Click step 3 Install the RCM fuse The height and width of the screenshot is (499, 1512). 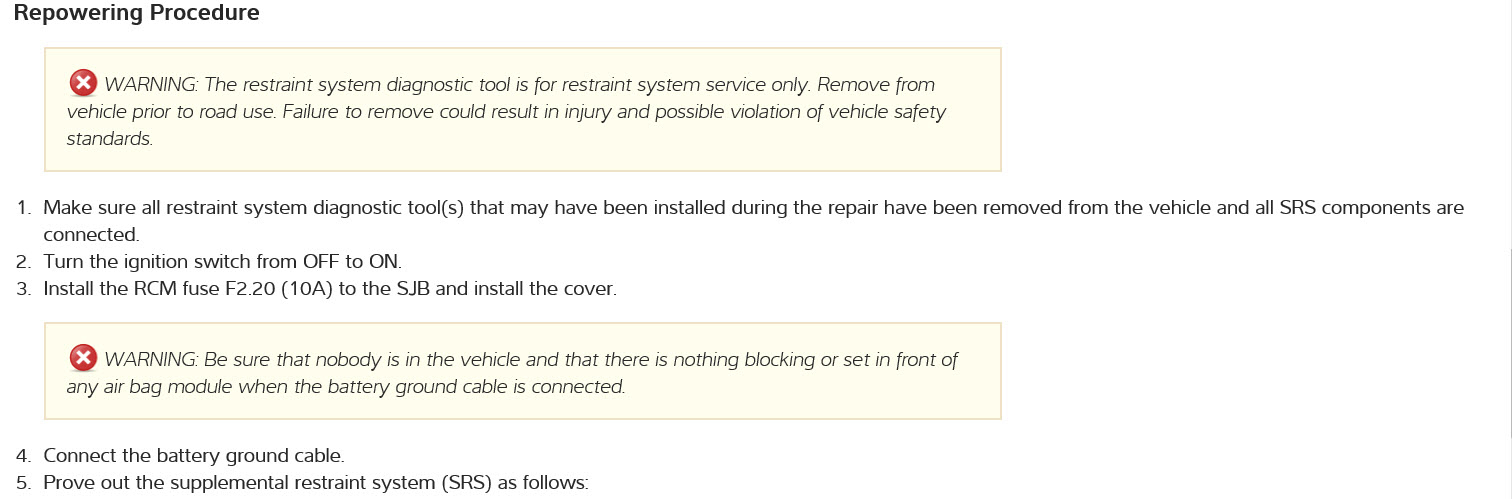(x=330, y=290)
